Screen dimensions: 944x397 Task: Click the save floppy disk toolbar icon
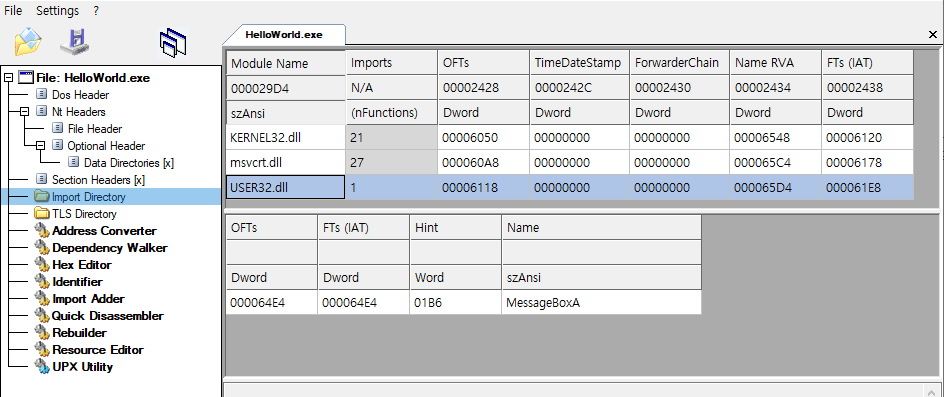coord(75,42)
